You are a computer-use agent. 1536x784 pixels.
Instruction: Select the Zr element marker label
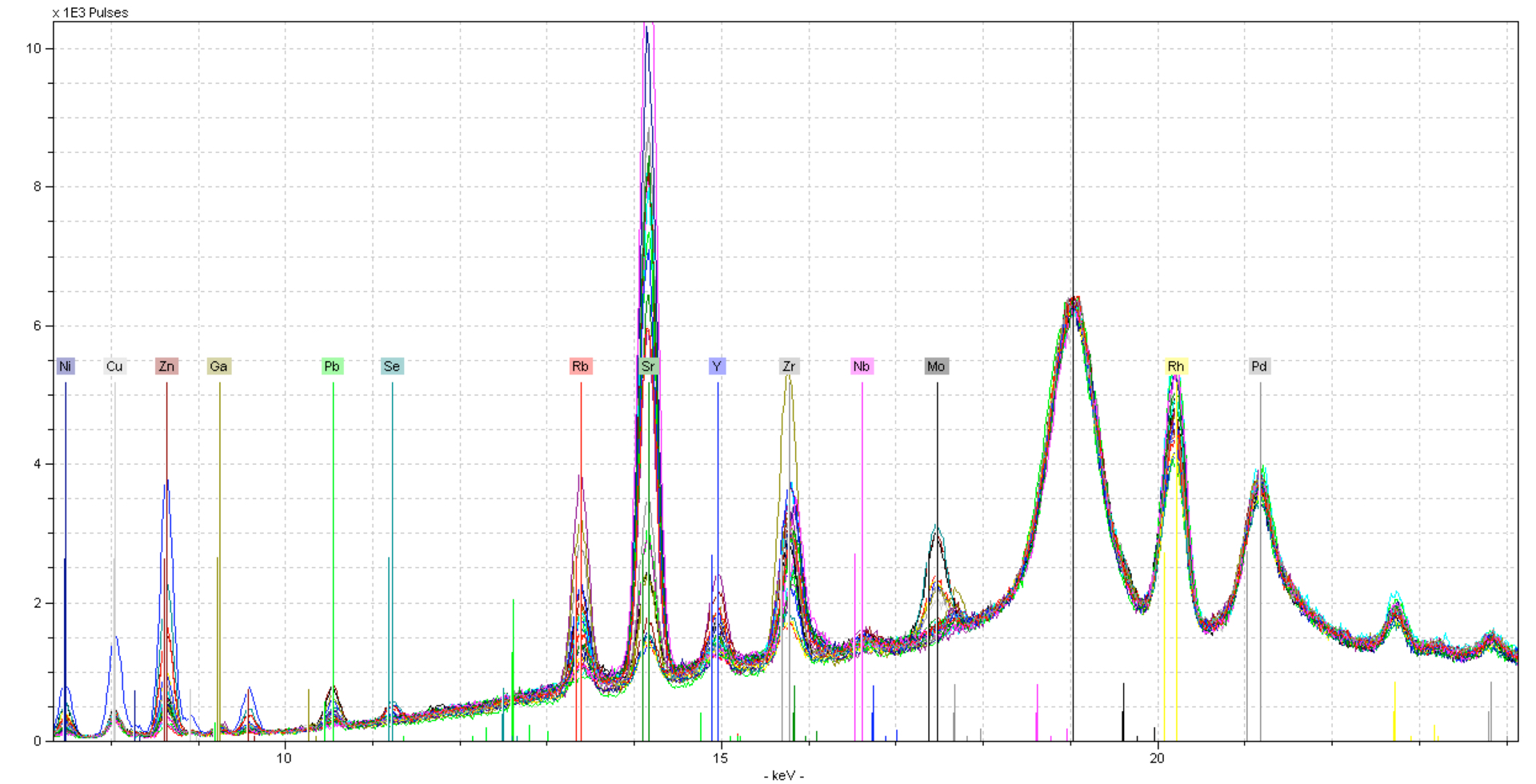coord(789,366)
